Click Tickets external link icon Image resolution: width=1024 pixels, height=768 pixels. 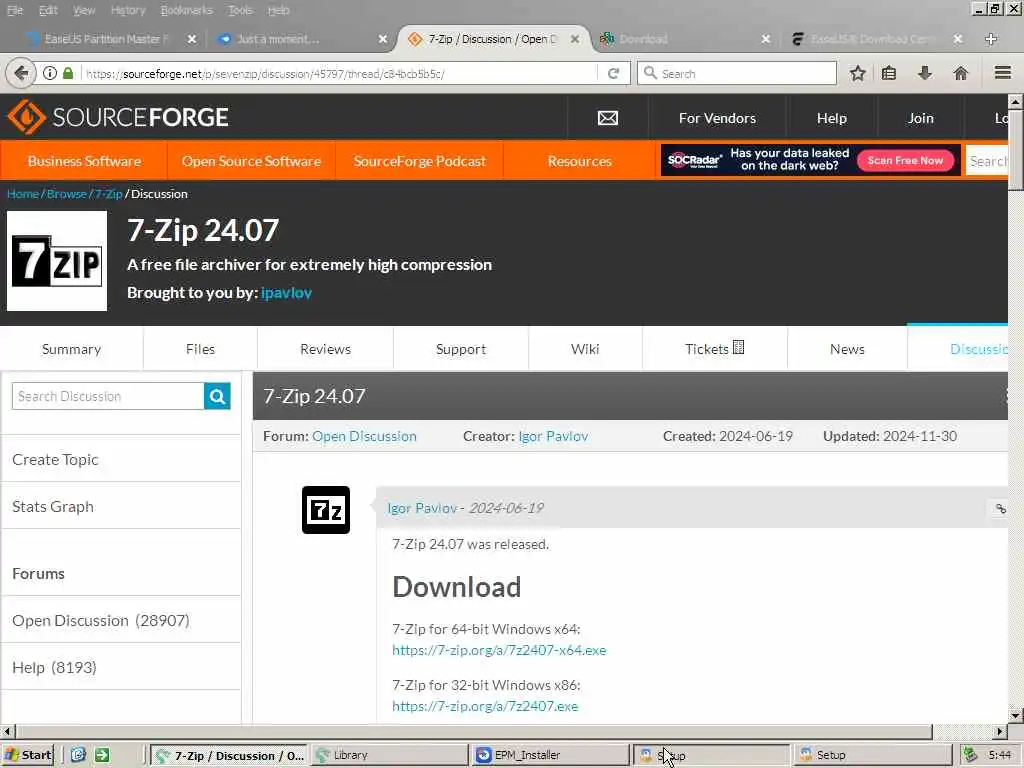coord(739,347)
